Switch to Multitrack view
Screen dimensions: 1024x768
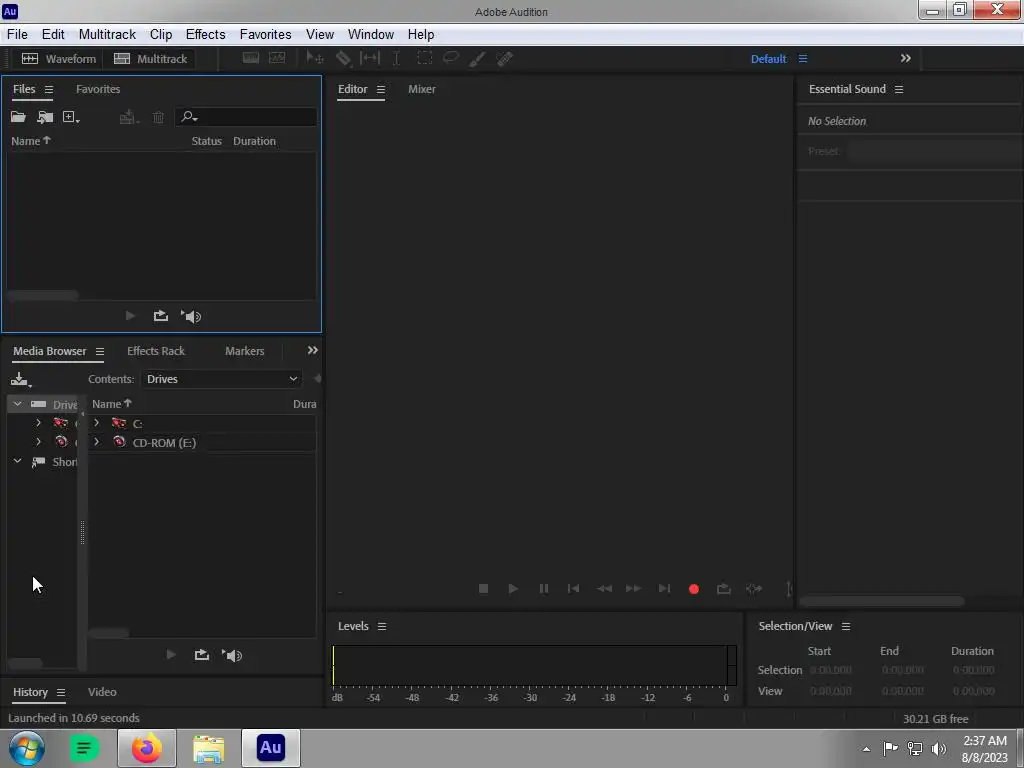pos(151,59)
